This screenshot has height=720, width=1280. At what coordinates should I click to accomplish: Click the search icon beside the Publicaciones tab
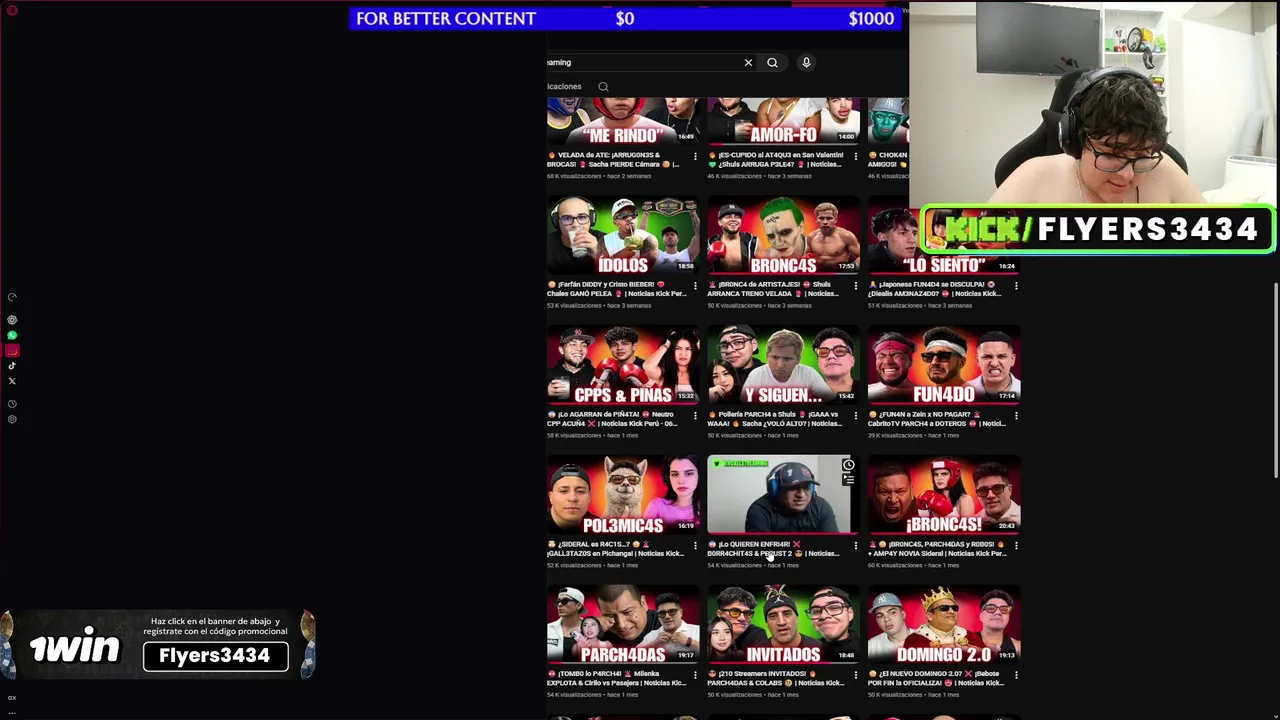click(603, 87)
